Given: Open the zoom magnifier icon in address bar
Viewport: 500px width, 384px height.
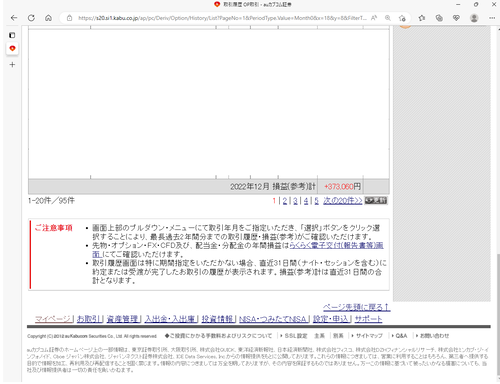Looking at the screenshot, I should point(388,18).
